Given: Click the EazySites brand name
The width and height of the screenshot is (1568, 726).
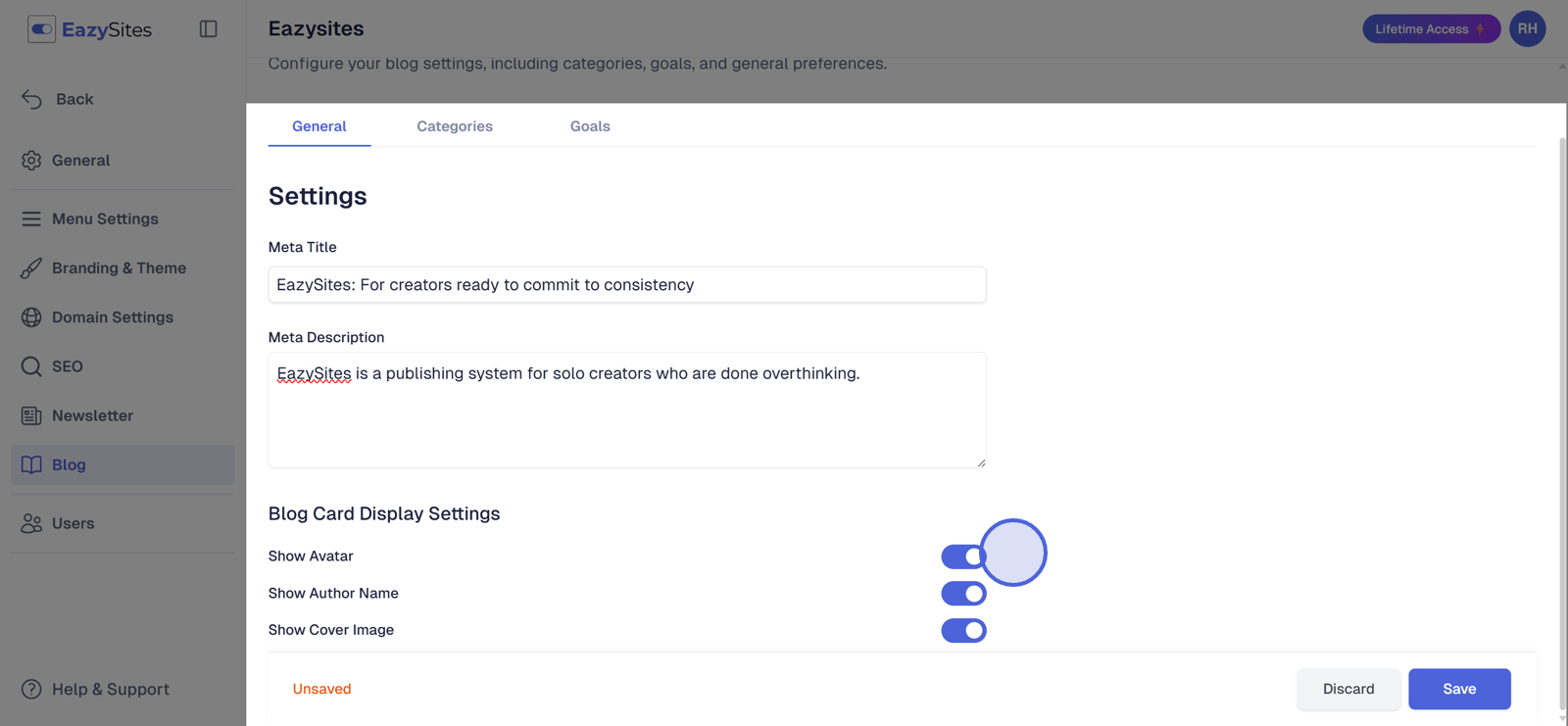Looking at the screenshot, I should [107, 29].
